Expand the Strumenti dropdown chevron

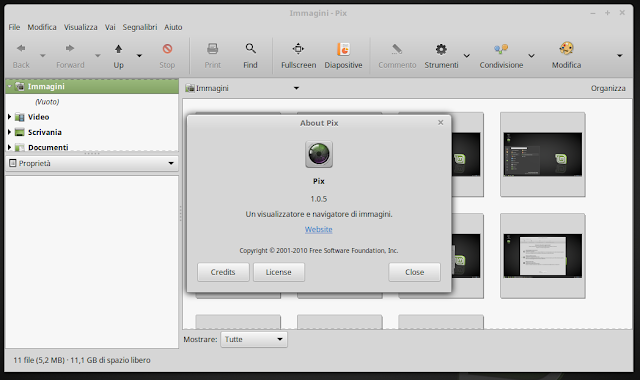(x=467, y=56)
